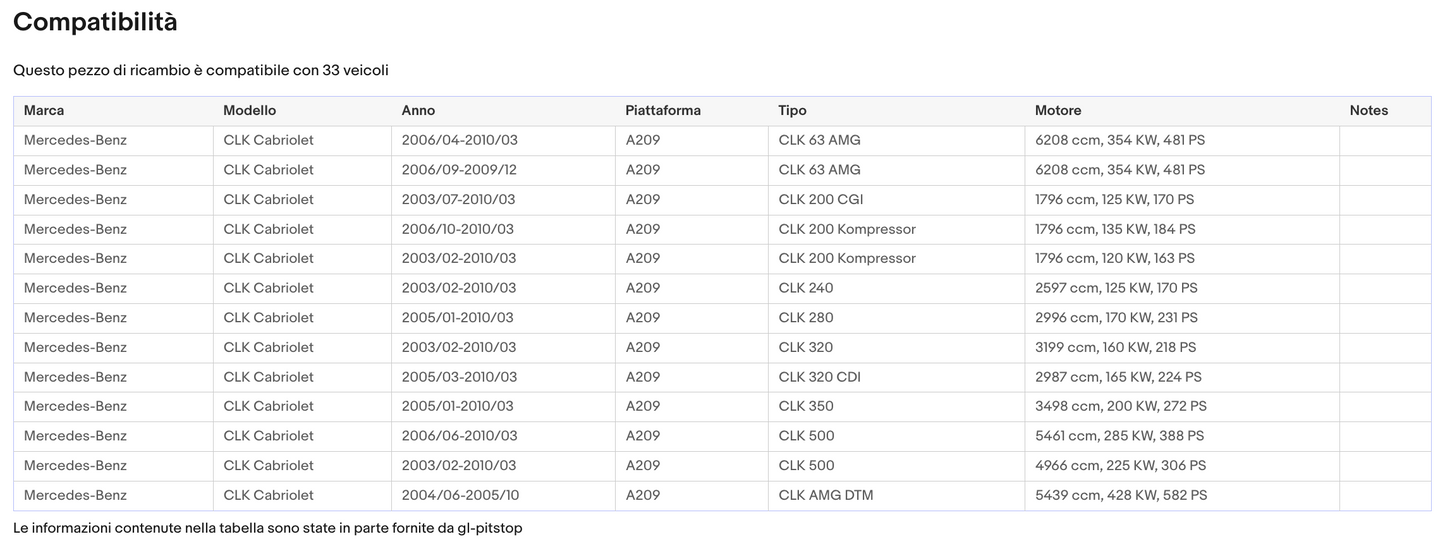Click the Modello column header
Screen dimensions: 1445x551
point(249,111)
